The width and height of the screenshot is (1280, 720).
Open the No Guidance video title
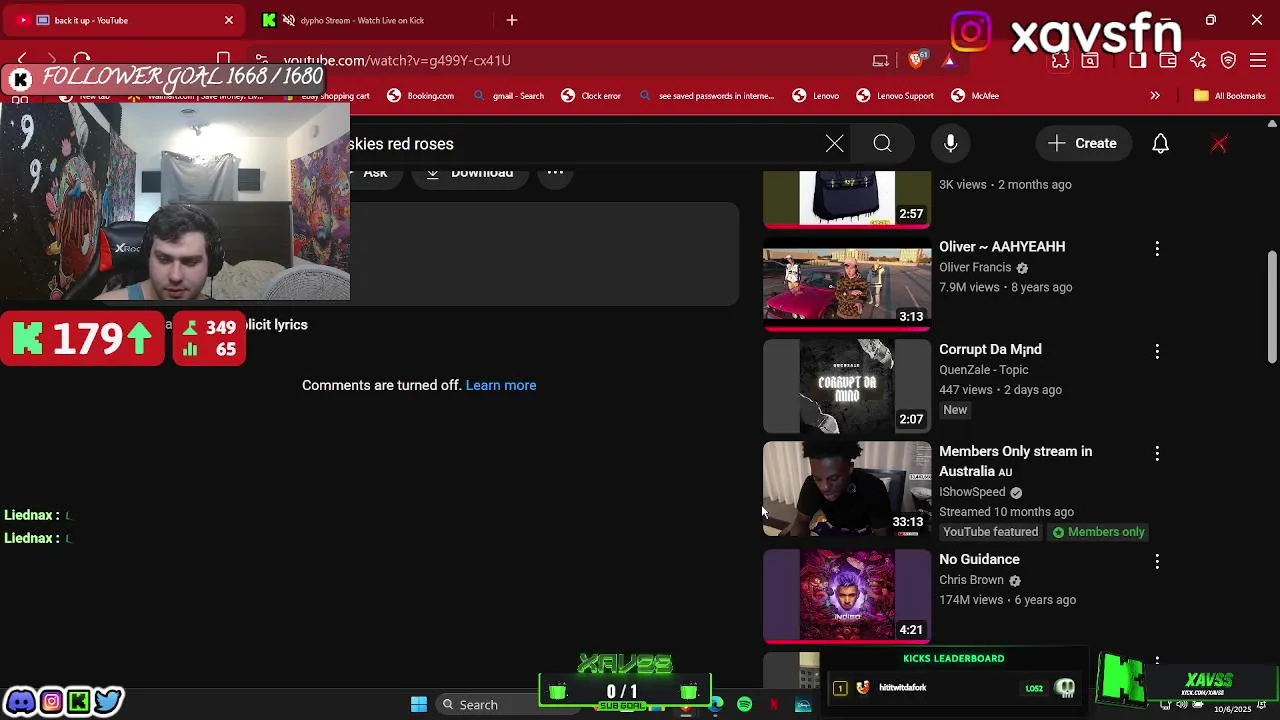(x=979, y=559)
